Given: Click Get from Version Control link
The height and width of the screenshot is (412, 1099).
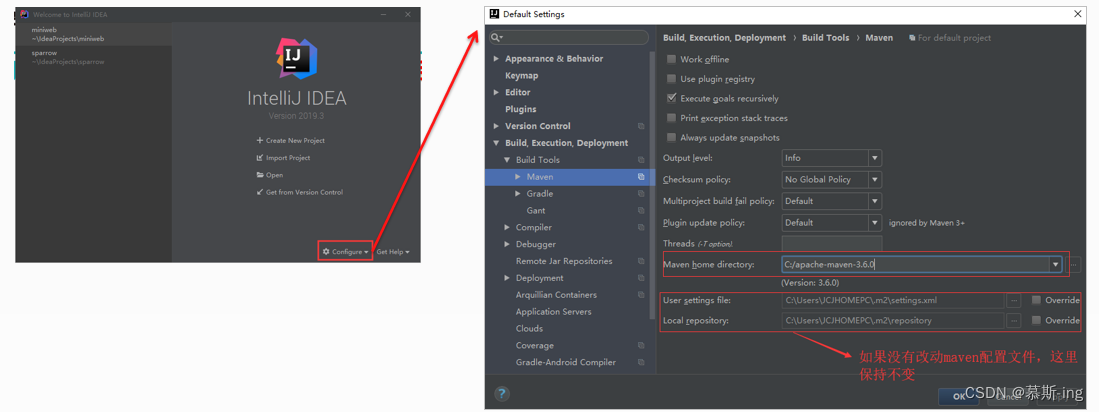Looking at the screenshot, I should coord(304,192).
